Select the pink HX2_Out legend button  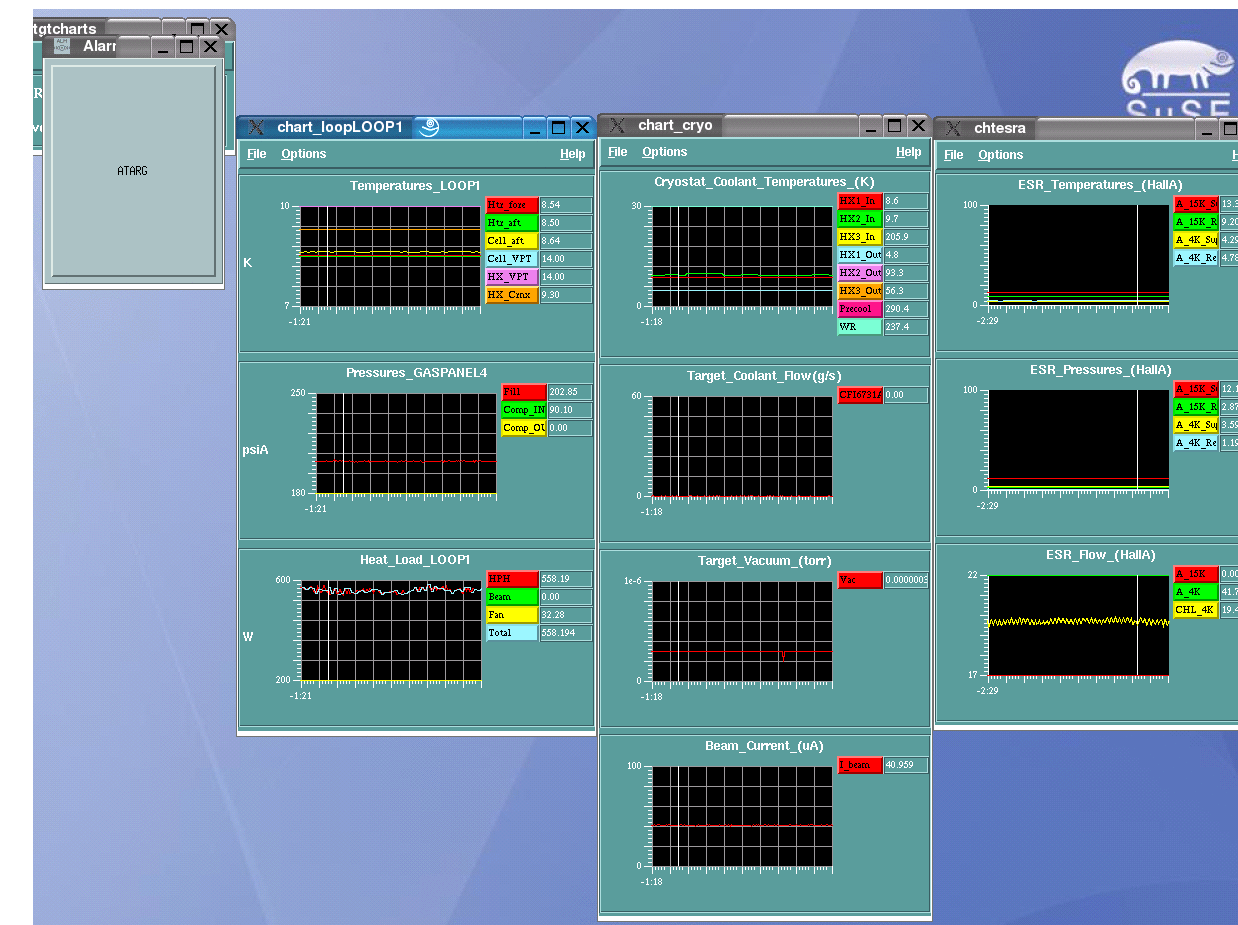860,273
